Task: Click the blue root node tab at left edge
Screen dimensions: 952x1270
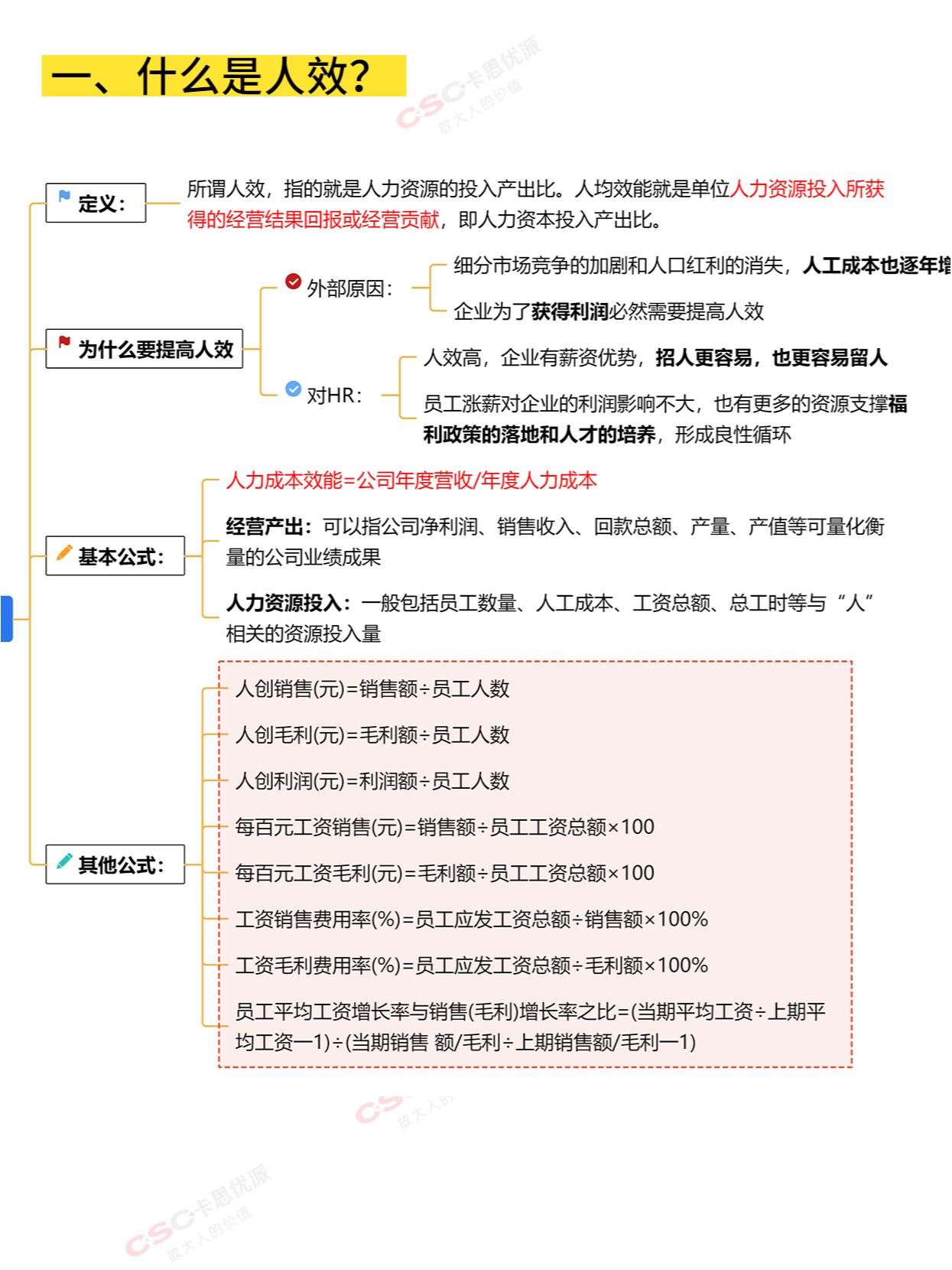Action: [6, 618]
